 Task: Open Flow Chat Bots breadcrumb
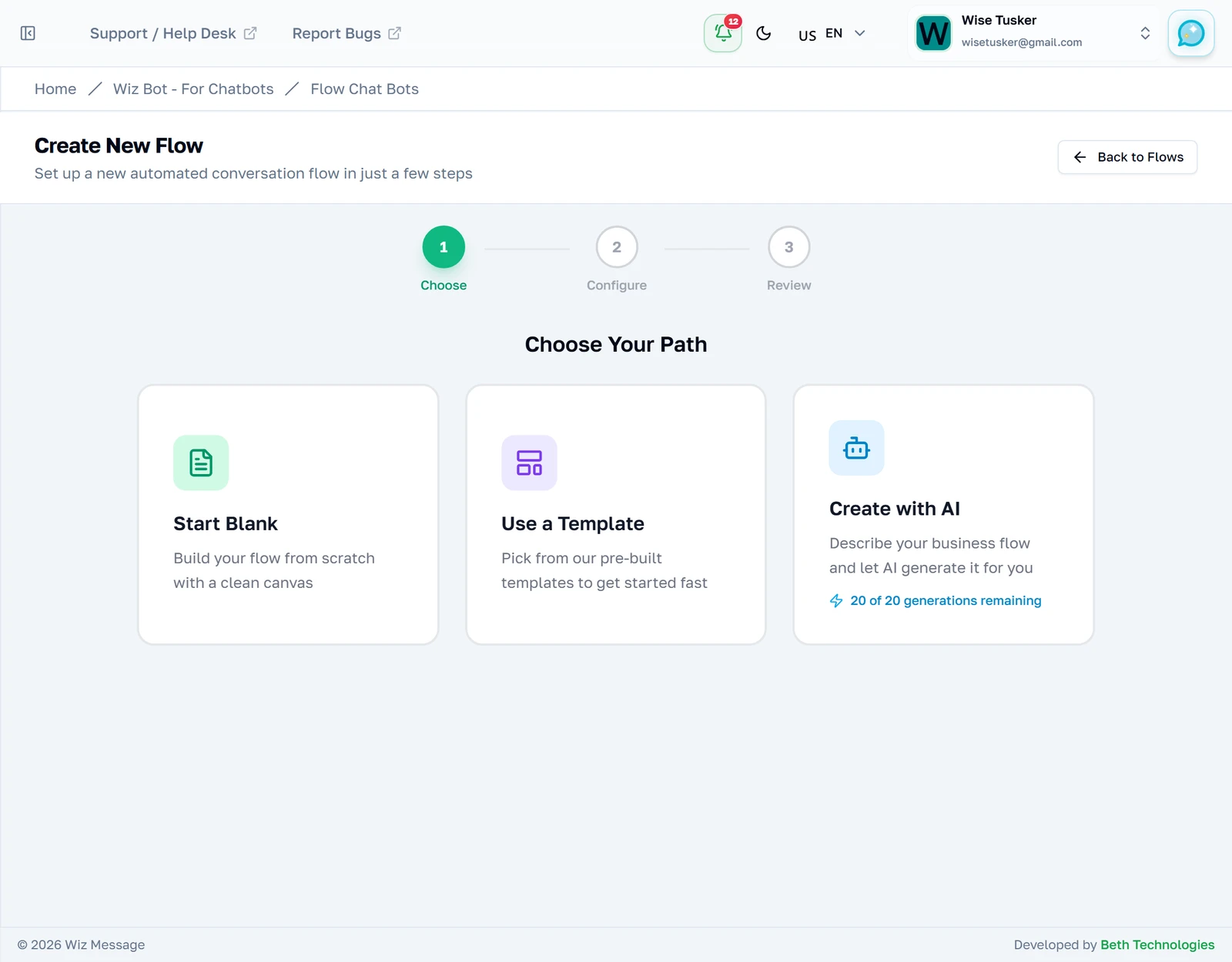tap(364, 89)
